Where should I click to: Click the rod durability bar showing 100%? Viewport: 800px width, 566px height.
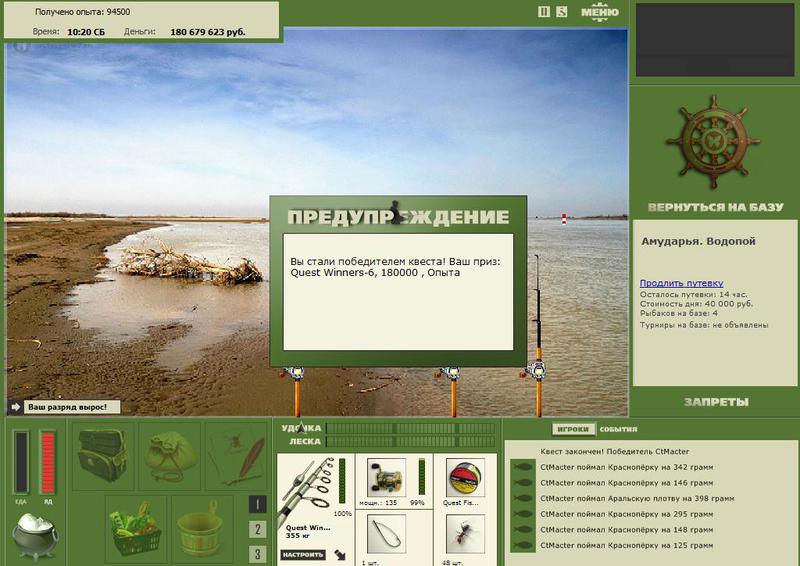click(342, 480)
